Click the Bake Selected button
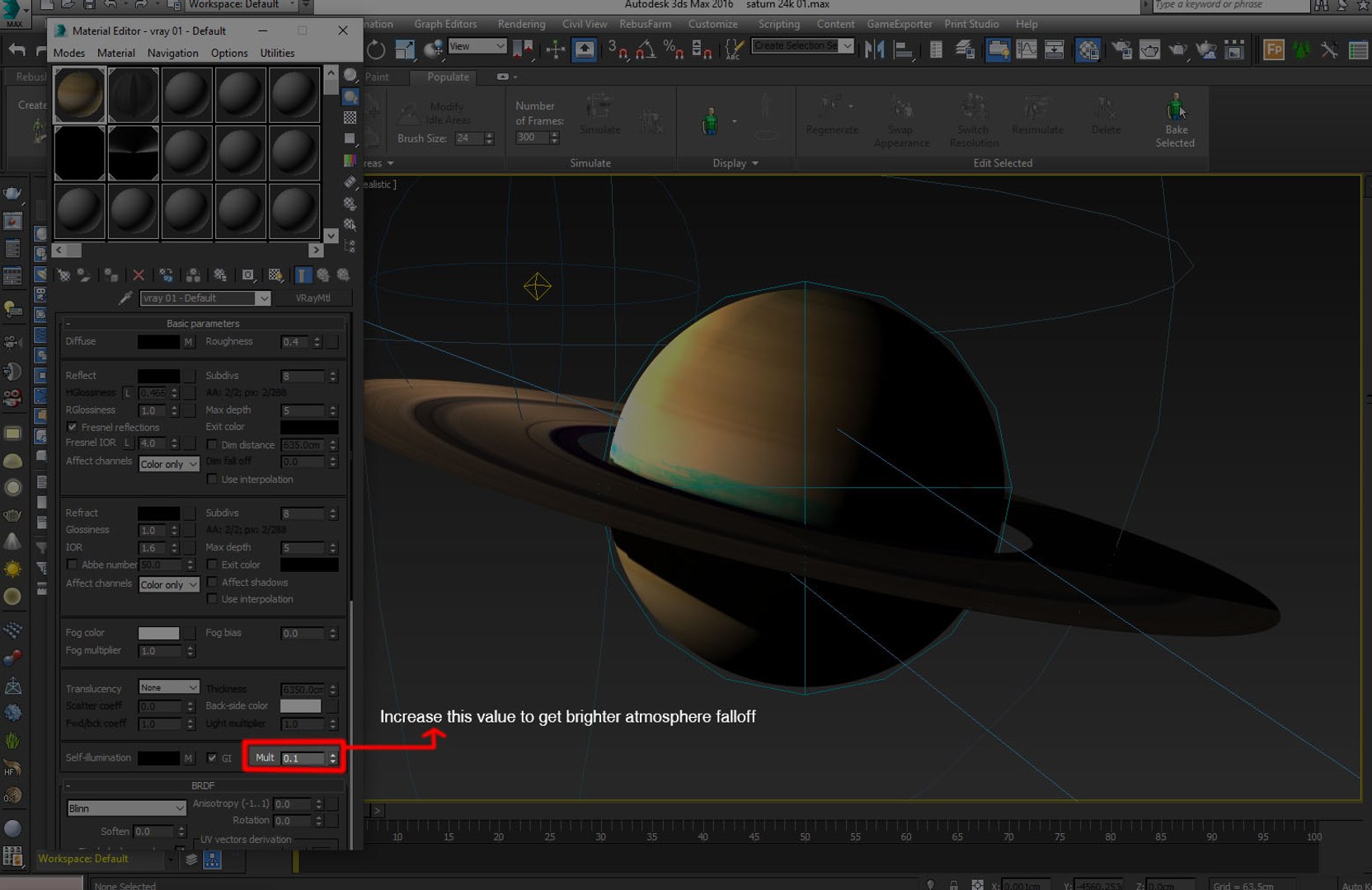 pyautogui.click(x=1175, y=121)
